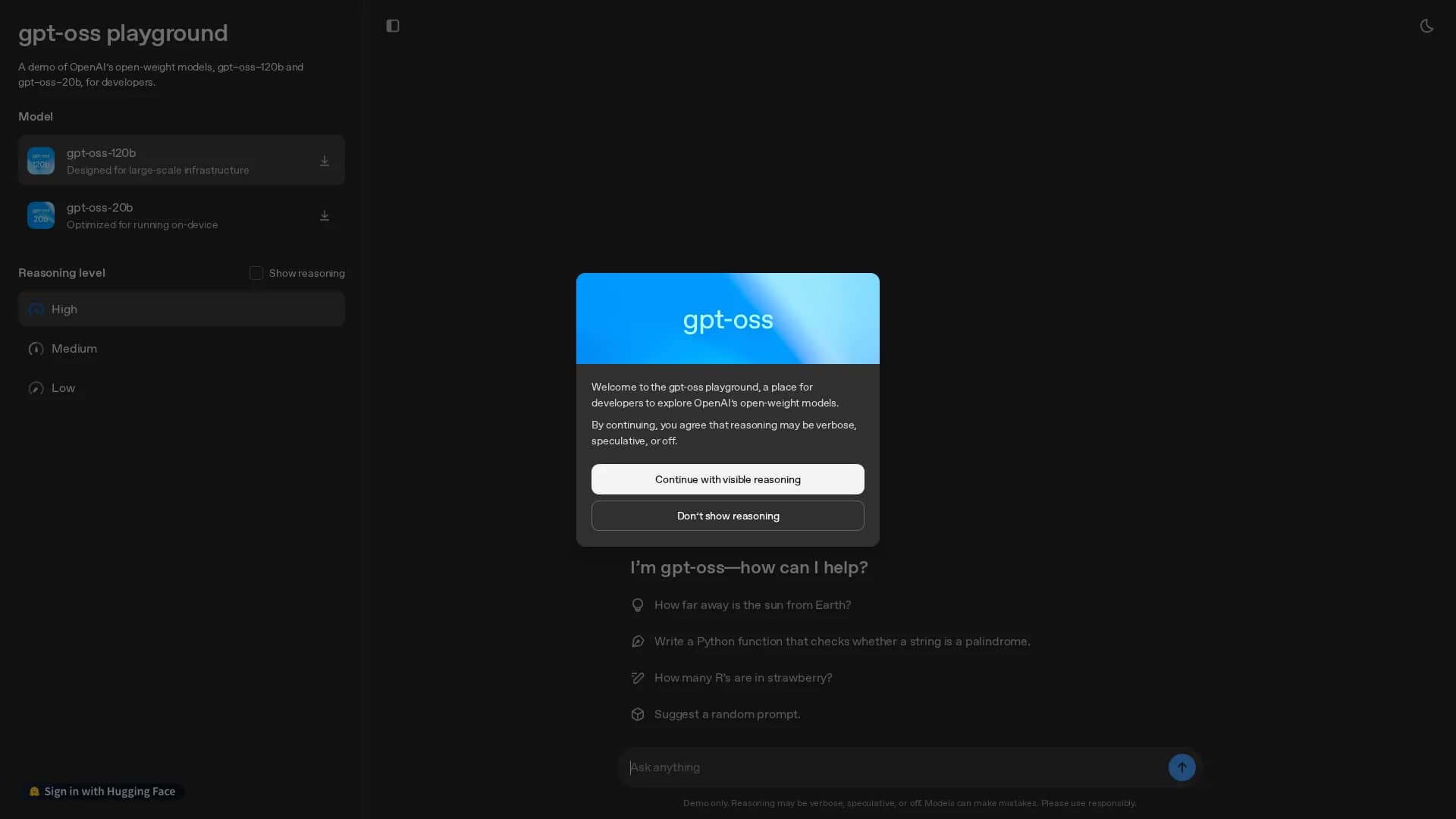Click the gpt-oss-120b model logo
The width and height of the screenshot is (1456, 819).
point(41,161)
